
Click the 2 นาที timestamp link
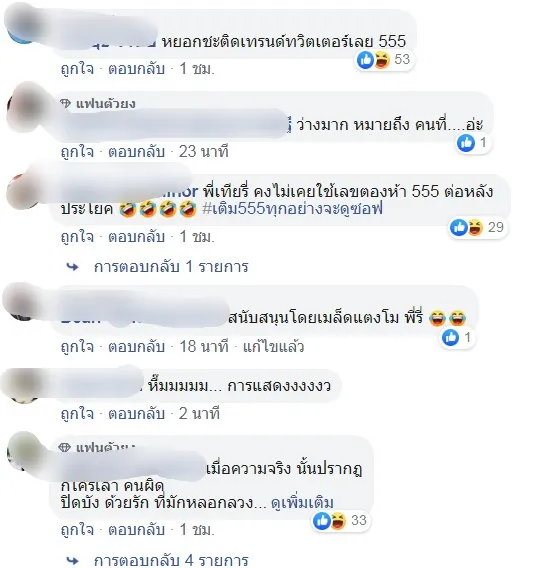click(x=199, y=413)
